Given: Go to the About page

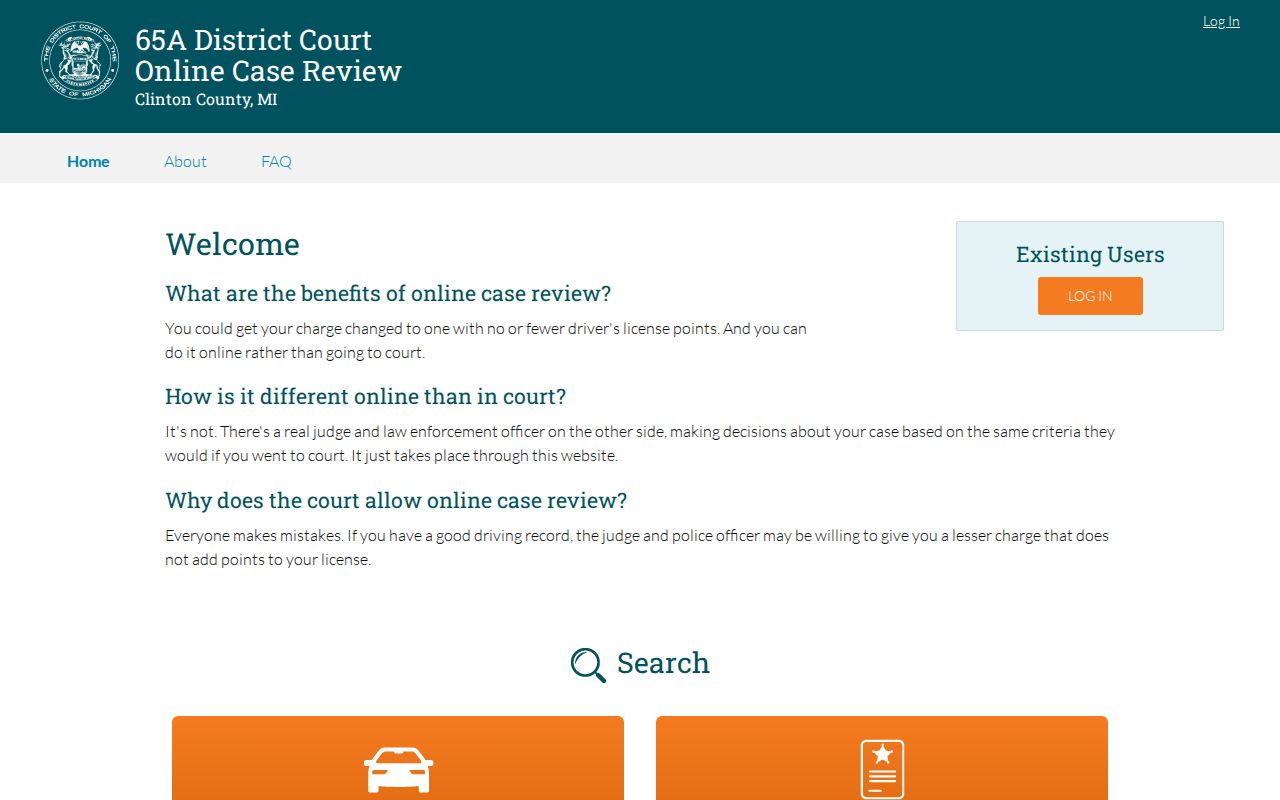Looking at the screenshot, I should 185,161.
